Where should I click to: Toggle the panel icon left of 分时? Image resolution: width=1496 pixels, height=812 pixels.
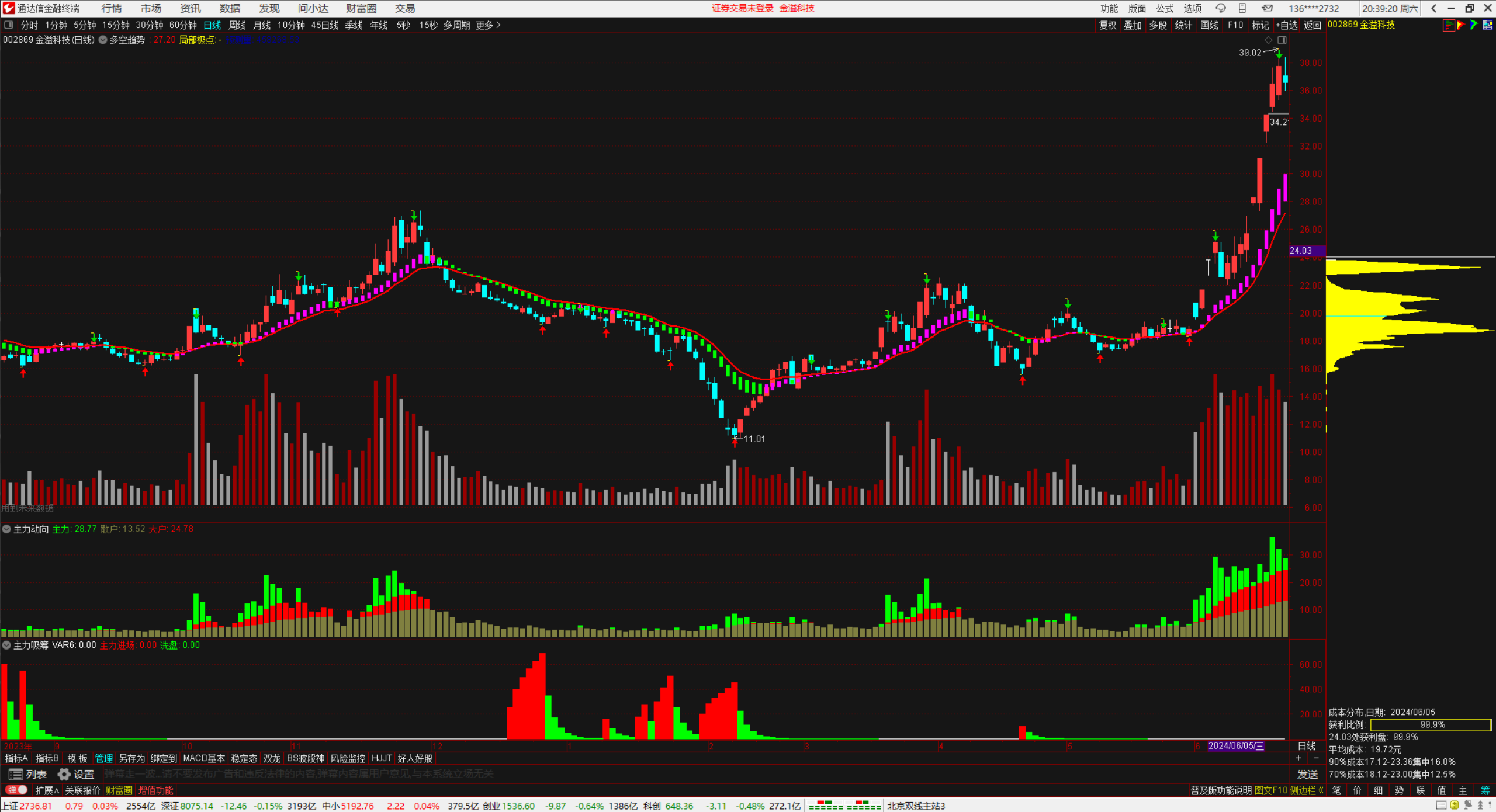coord(9,25)
